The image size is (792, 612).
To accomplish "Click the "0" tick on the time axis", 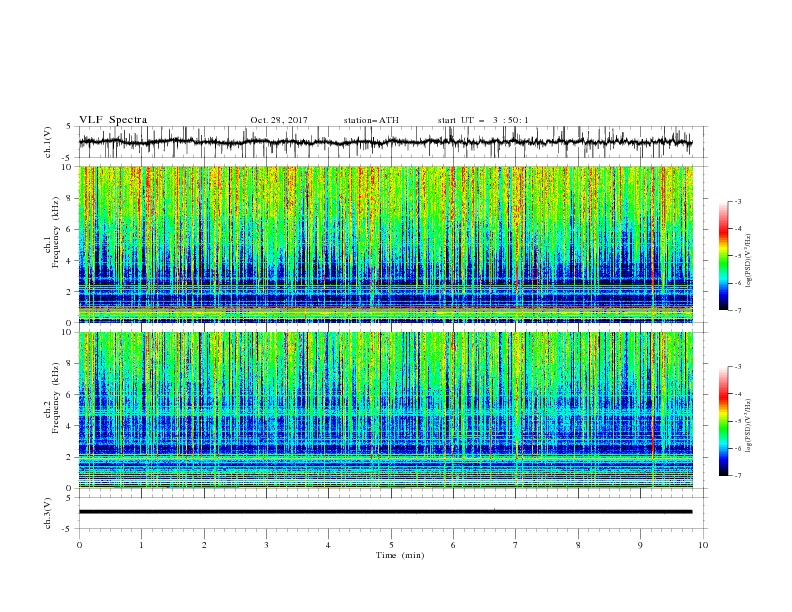I will (79, 545).
